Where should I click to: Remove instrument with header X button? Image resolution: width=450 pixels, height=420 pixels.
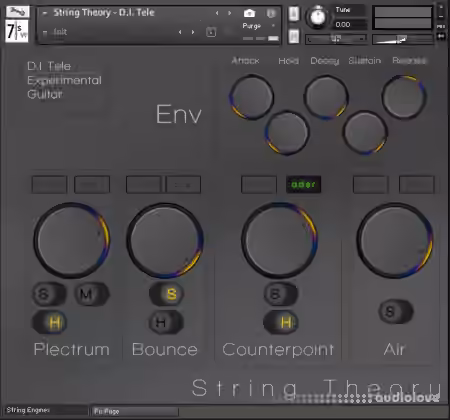tap(441, 8)
